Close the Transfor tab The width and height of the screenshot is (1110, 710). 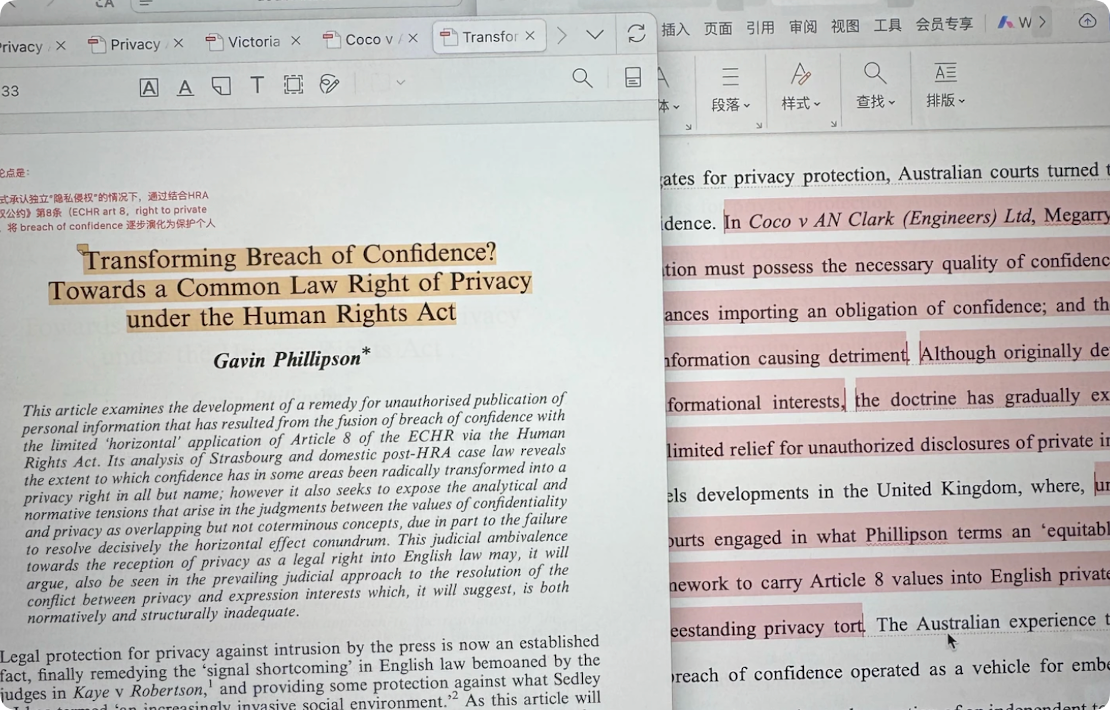[530, 35]
